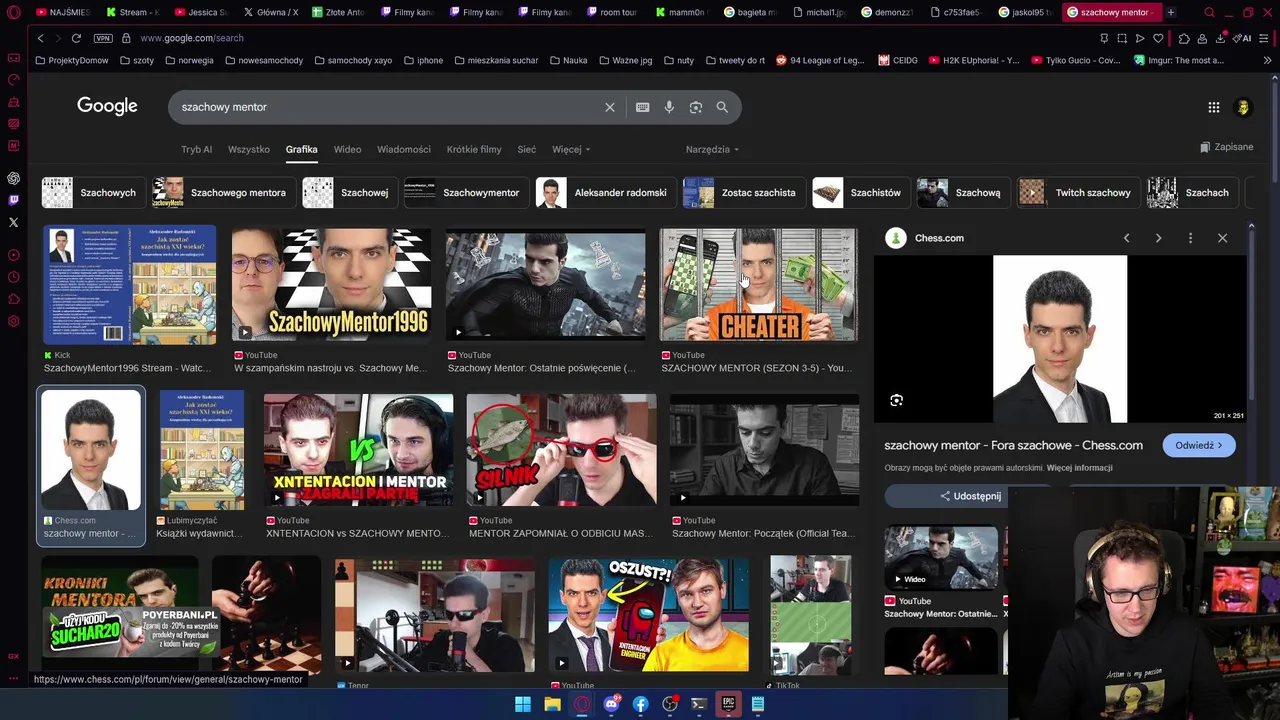Start voice search with the microphone
Viewport: 1280px width, 720px height.
(669, 107)
